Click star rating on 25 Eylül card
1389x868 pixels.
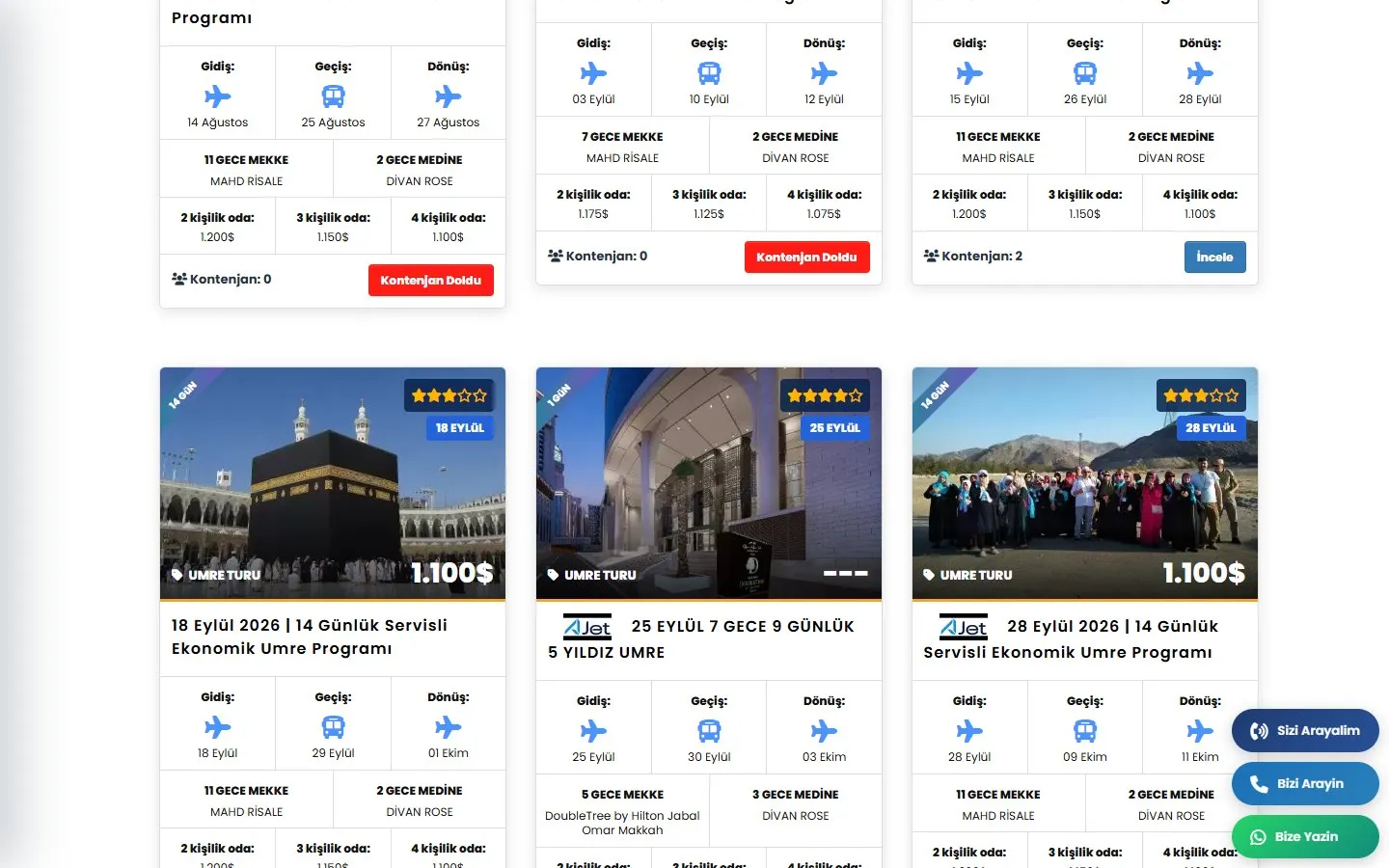coord(825,395)
